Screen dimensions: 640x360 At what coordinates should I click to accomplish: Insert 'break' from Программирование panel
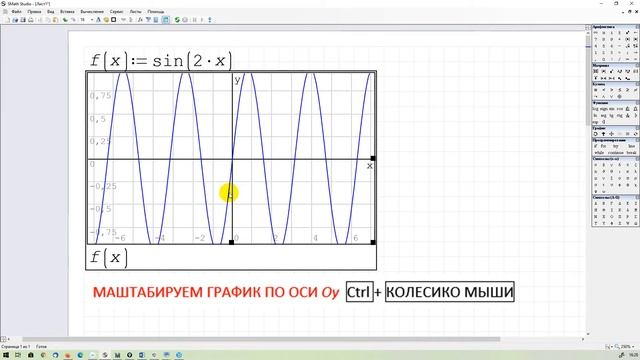(x=631, y=153)
